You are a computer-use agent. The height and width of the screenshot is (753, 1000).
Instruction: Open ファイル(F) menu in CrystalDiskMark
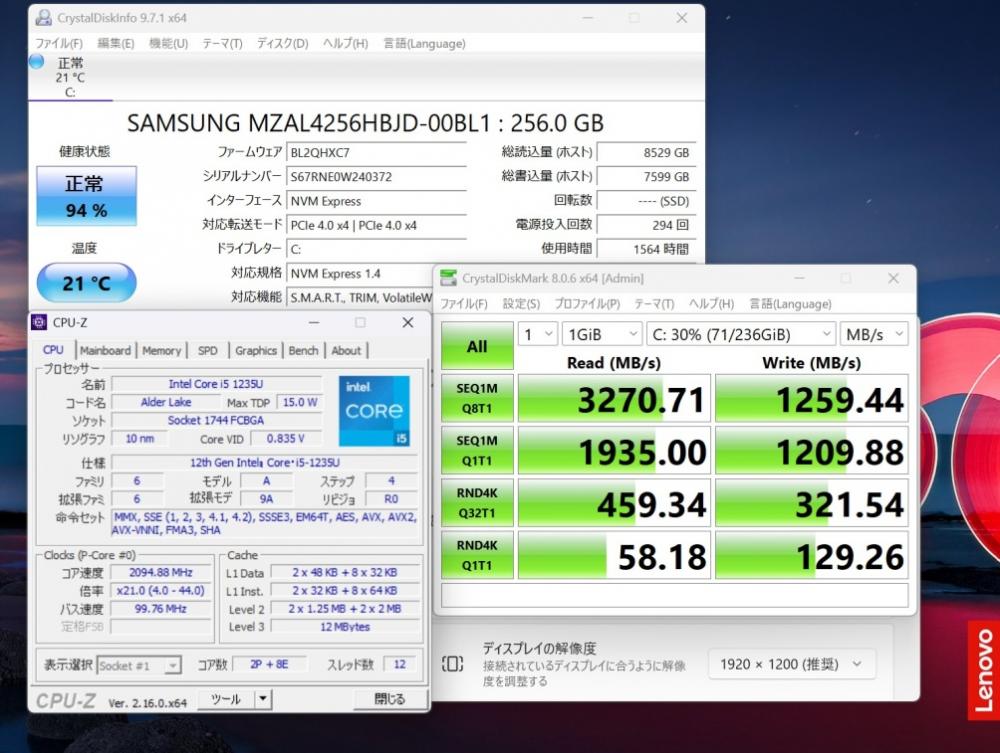[464, 303]
